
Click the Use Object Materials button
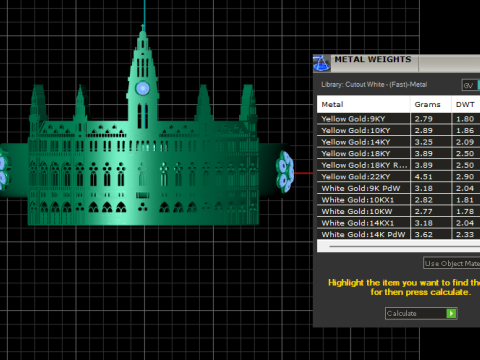(x=452, y=263)
